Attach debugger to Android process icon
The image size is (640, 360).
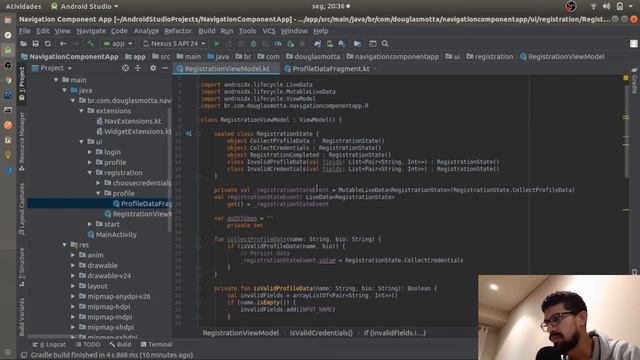[x=291, y=44]
